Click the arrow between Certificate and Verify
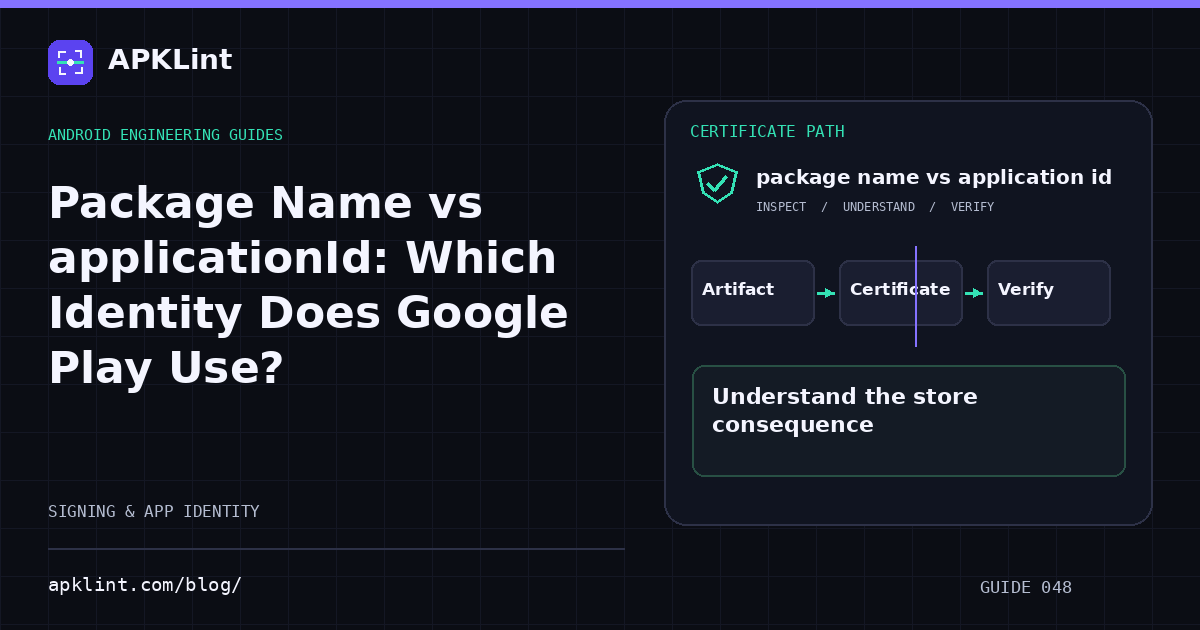The image size is (1200, 630). point(974,293)
